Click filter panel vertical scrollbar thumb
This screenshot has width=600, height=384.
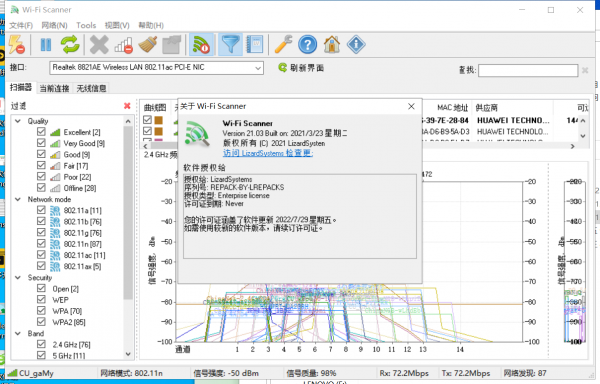[x=128, y=212]
